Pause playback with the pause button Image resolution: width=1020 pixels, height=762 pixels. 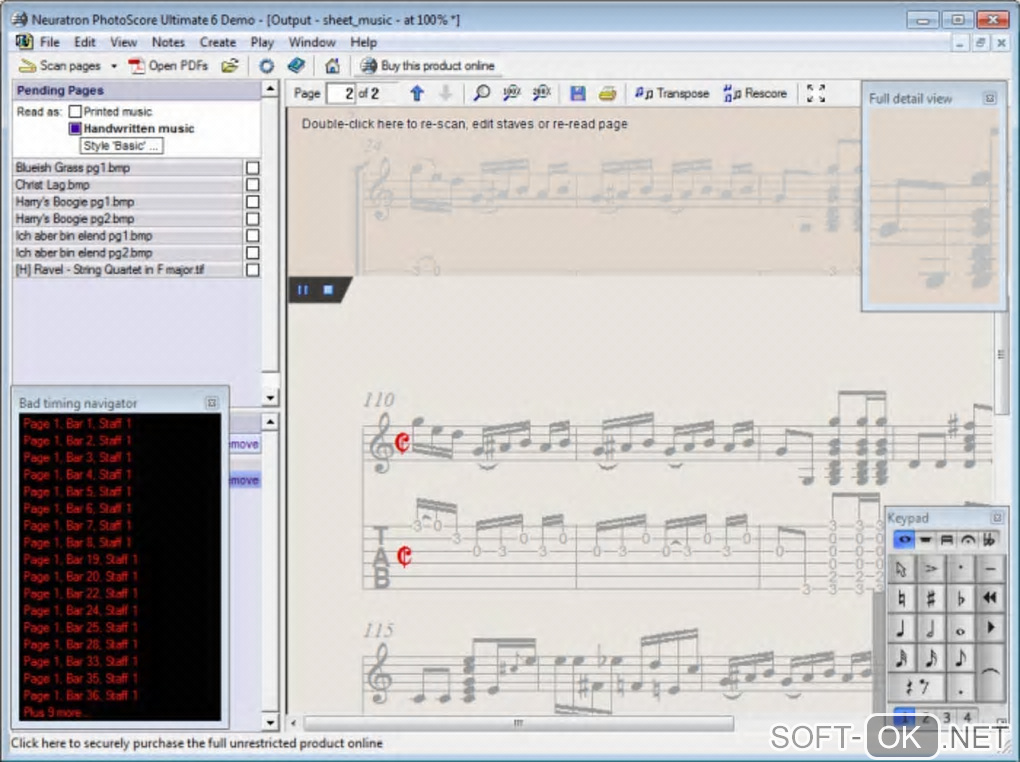click(303, 290)
